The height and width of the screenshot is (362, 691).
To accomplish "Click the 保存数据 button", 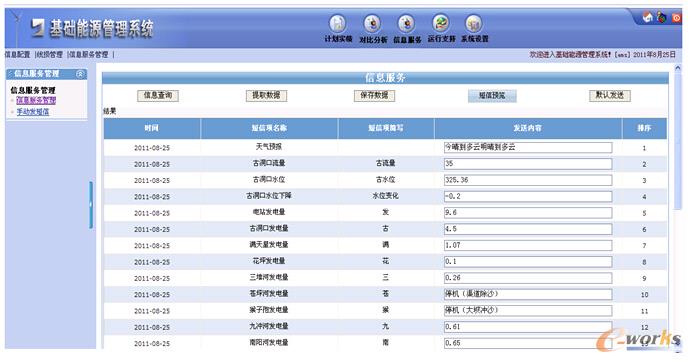I will tap(375, 95).
